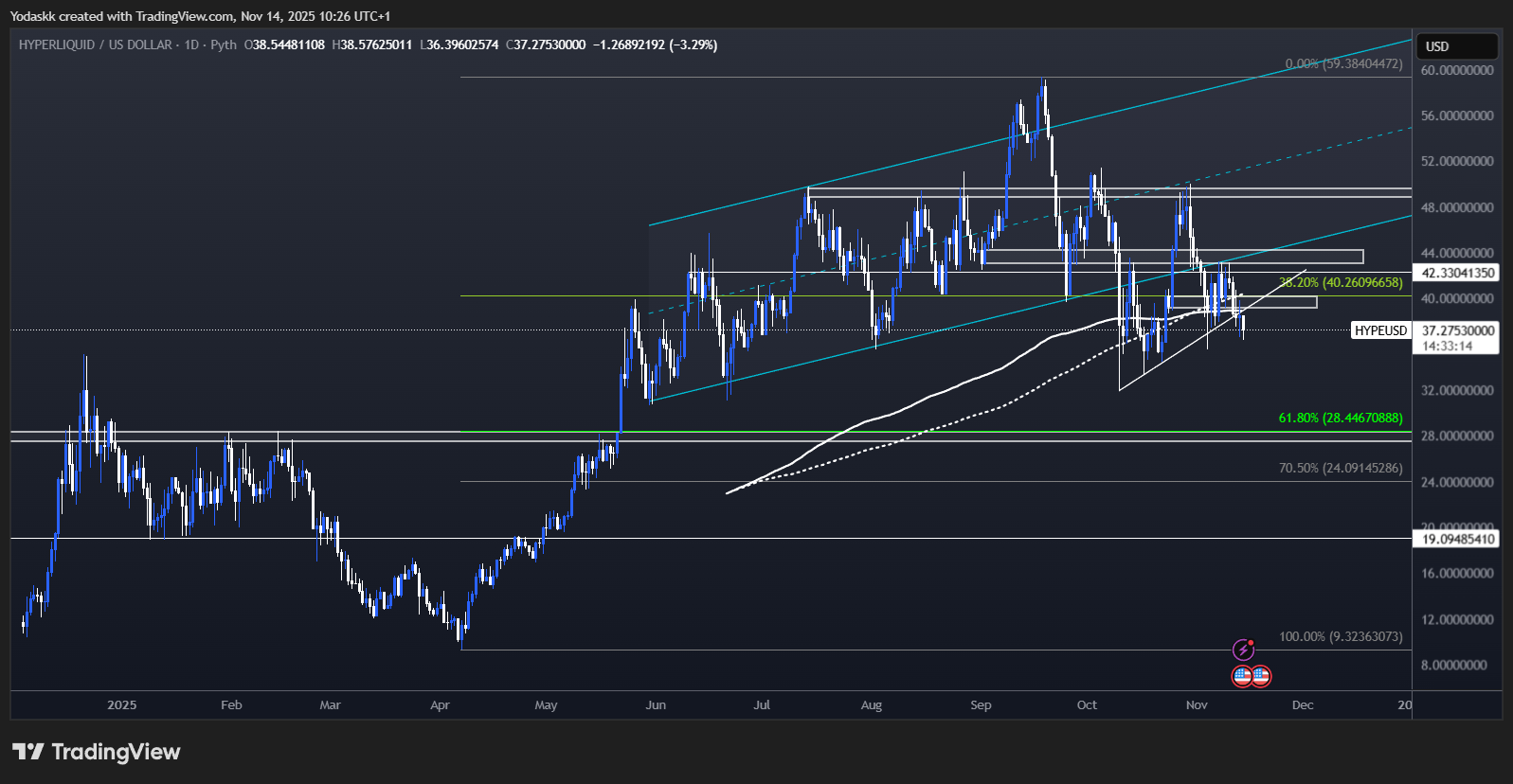Select the 19.09485410 price level label
This screenshot has height=784, width=1513.
[1458, 539]
